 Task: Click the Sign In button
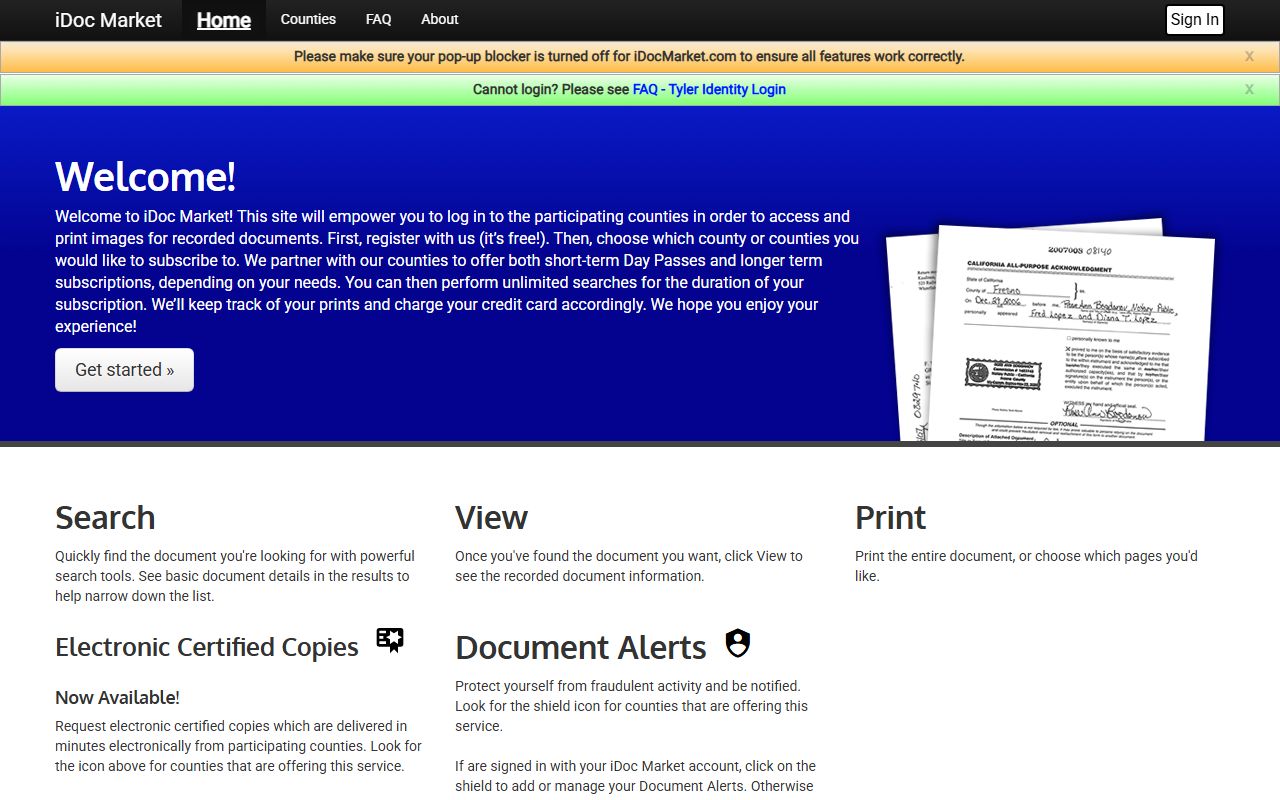pyautogui.click(x=1194, y=20)
